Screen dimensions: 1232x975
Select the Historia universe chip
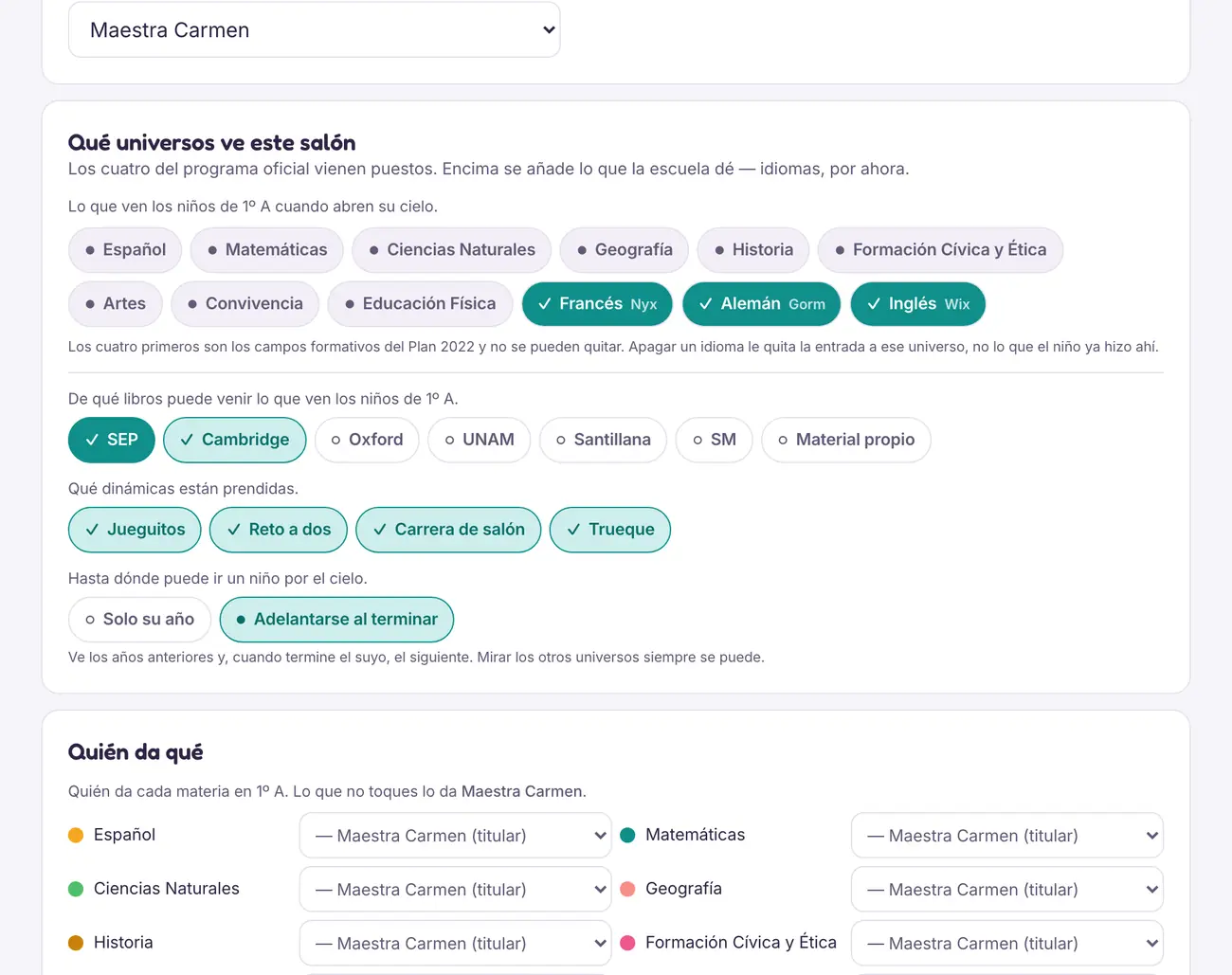(x=753, y=250)
